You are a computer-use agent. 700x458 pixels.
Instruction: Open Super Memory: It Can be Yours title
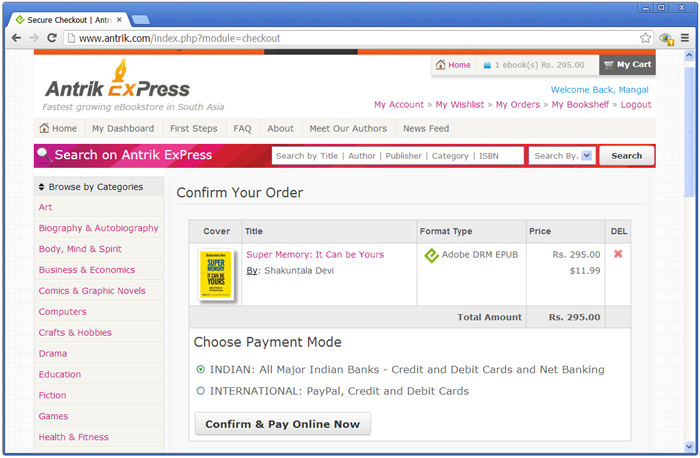[315, 254]
